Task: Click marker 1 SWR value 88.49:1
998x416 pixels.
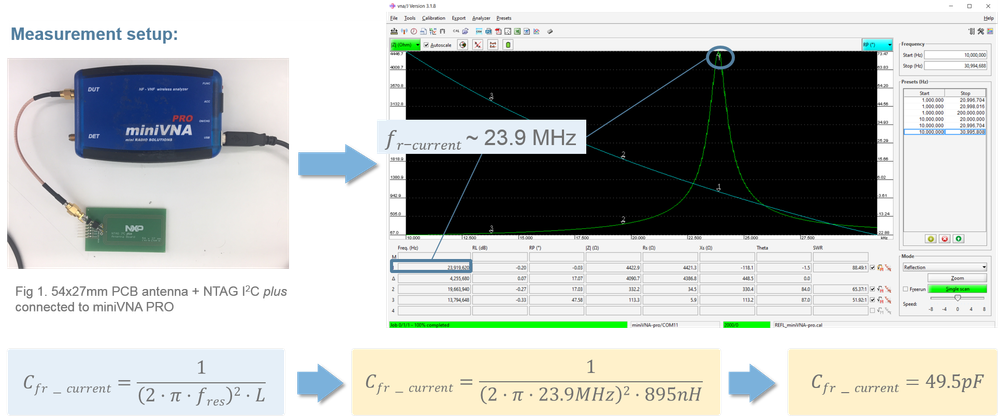Action: coord(841,268)
